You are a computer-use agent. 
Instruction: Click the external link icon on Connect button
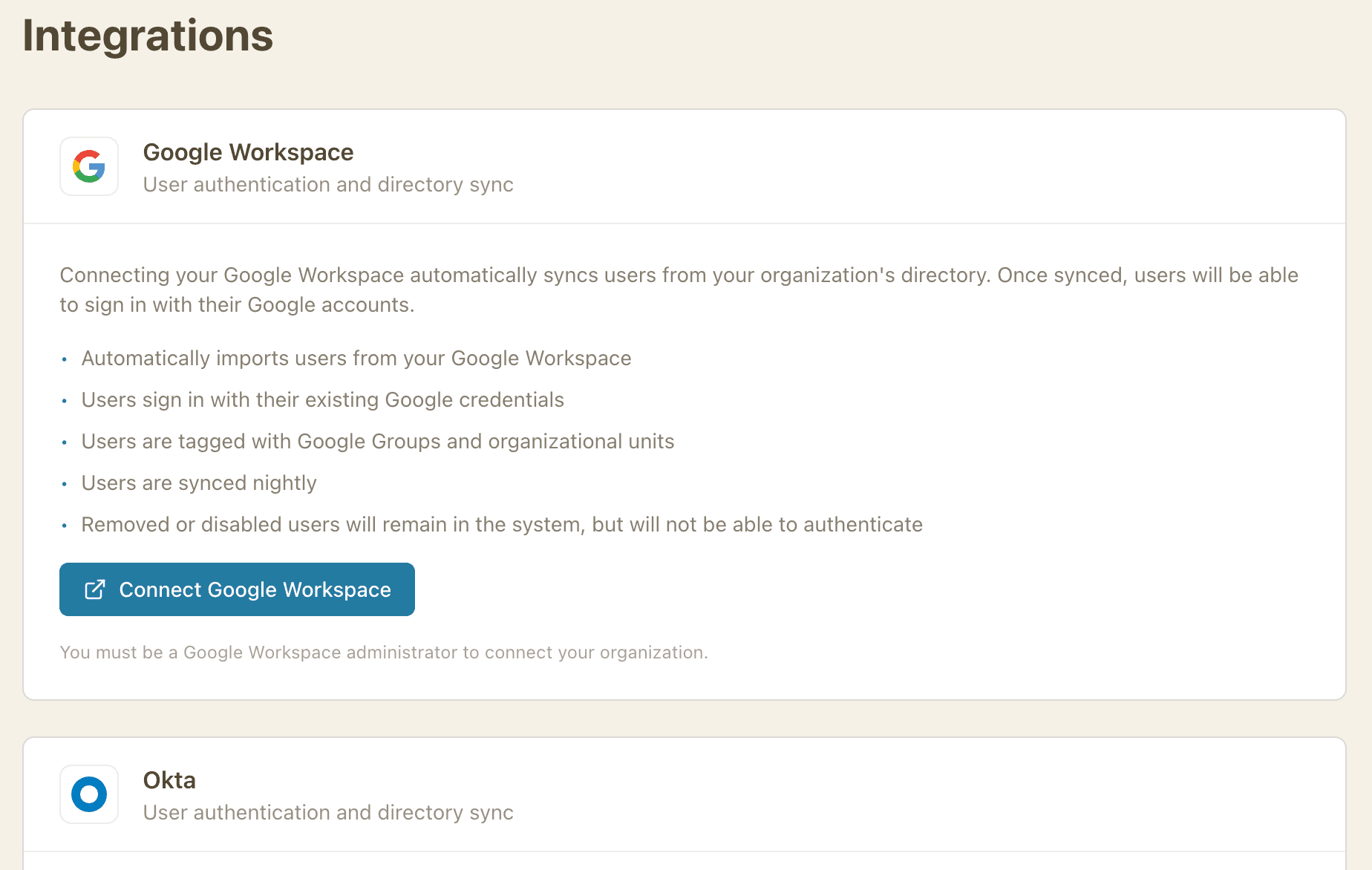[x=93, y=589]
